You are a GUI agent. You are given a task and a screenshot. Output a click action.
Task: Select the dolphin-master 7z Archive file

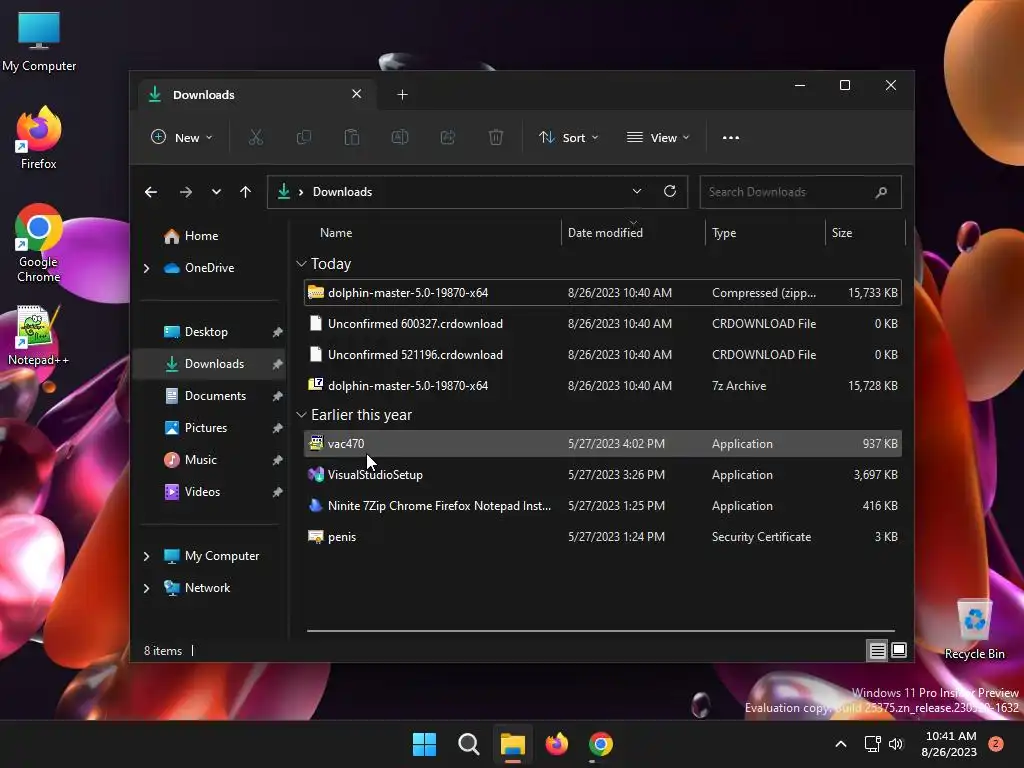[603, 386]
